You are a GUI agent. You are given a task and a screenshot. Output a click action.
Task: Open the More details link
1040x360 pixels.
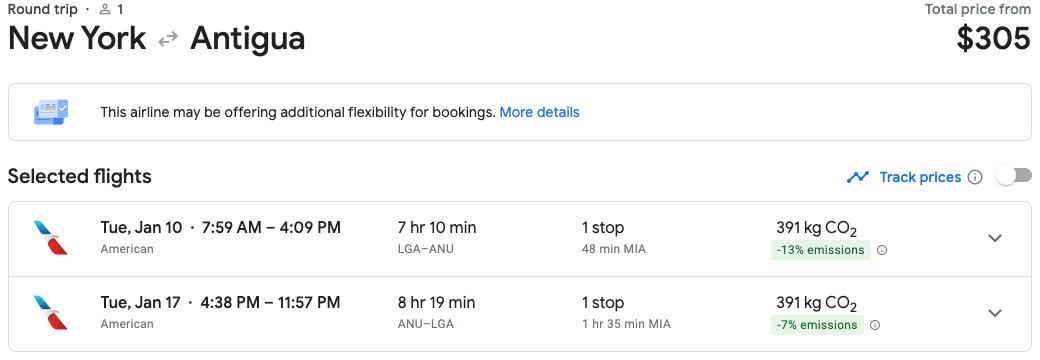[x=539, y=112]
